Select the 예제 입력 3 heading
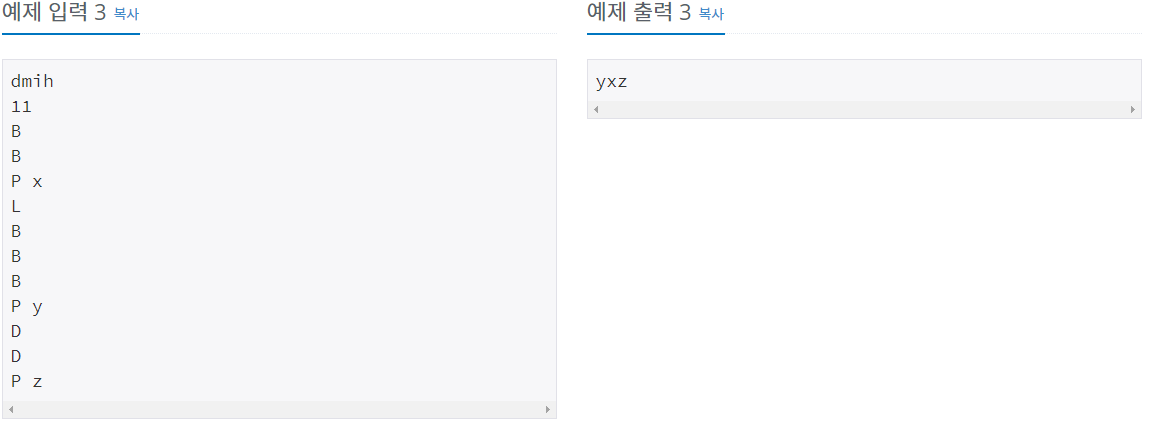This screenshot has height=423, width=1149. (56, 12)
